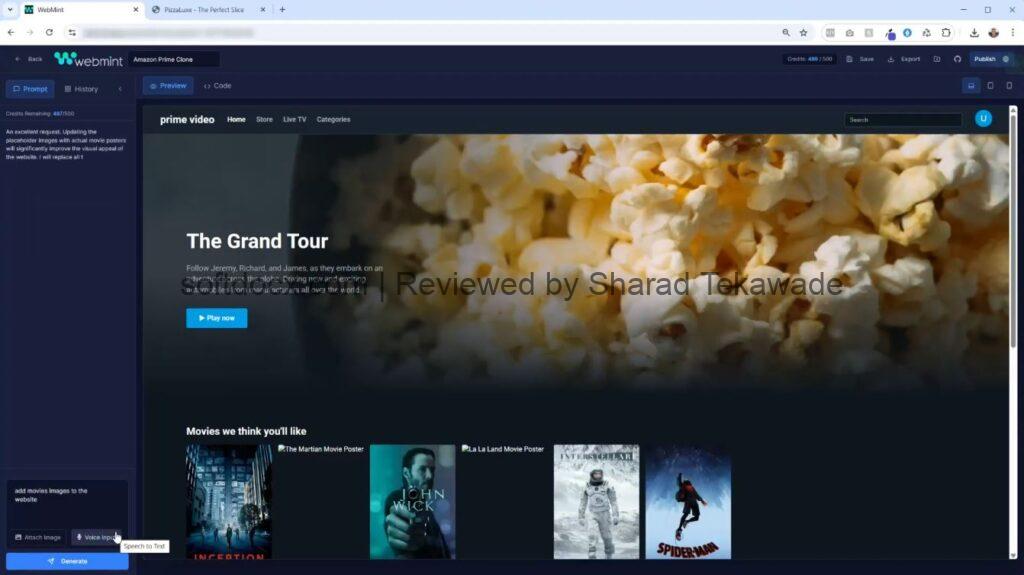
Task: Click the Chrome downloads icon
Action: [x=974, y=32]
